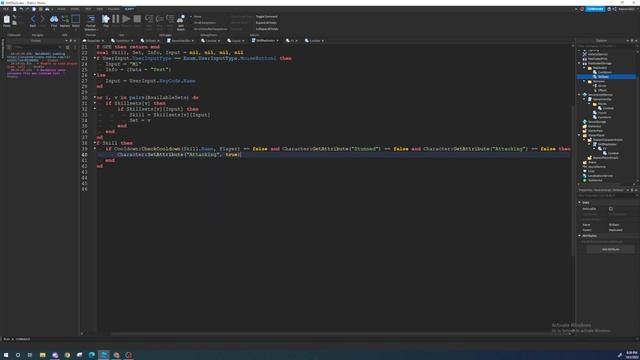Open Microsoft Edge from the taskbar
The image size is (640, 360).
(92, 355)
